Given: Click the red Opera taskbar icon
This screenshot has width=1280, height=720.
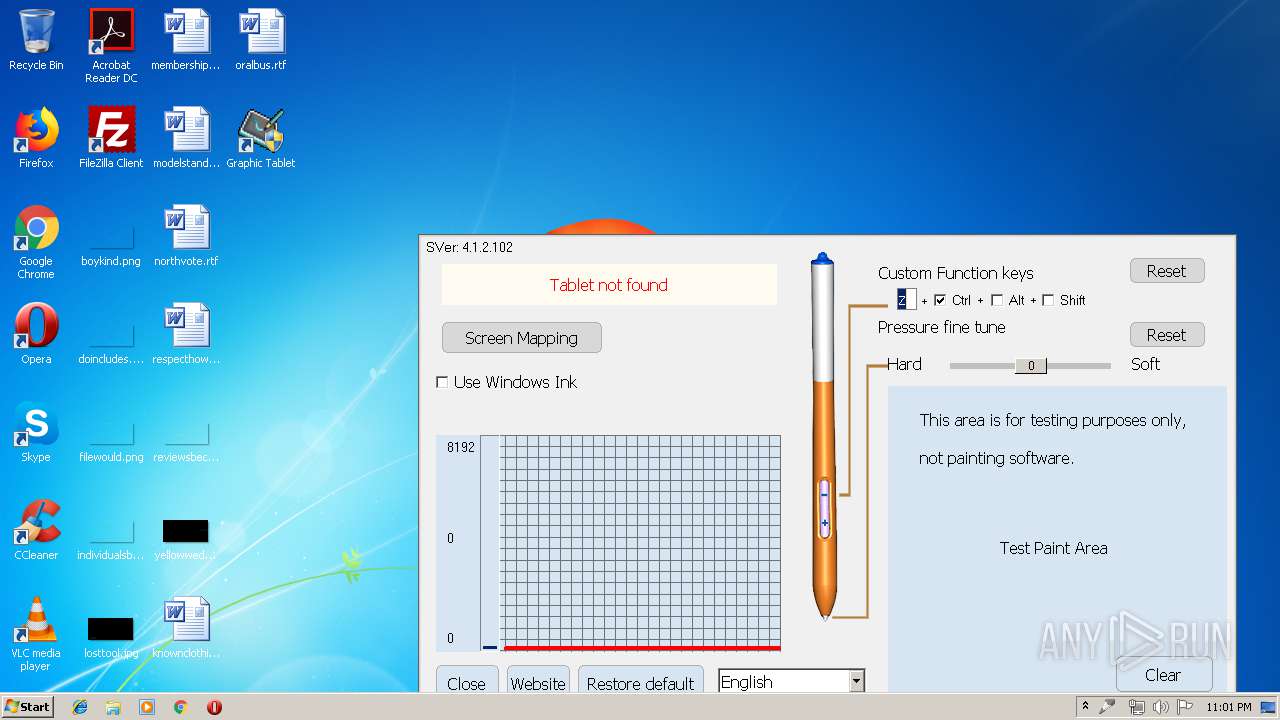Looking at the screenshot, I should [214, 707].
